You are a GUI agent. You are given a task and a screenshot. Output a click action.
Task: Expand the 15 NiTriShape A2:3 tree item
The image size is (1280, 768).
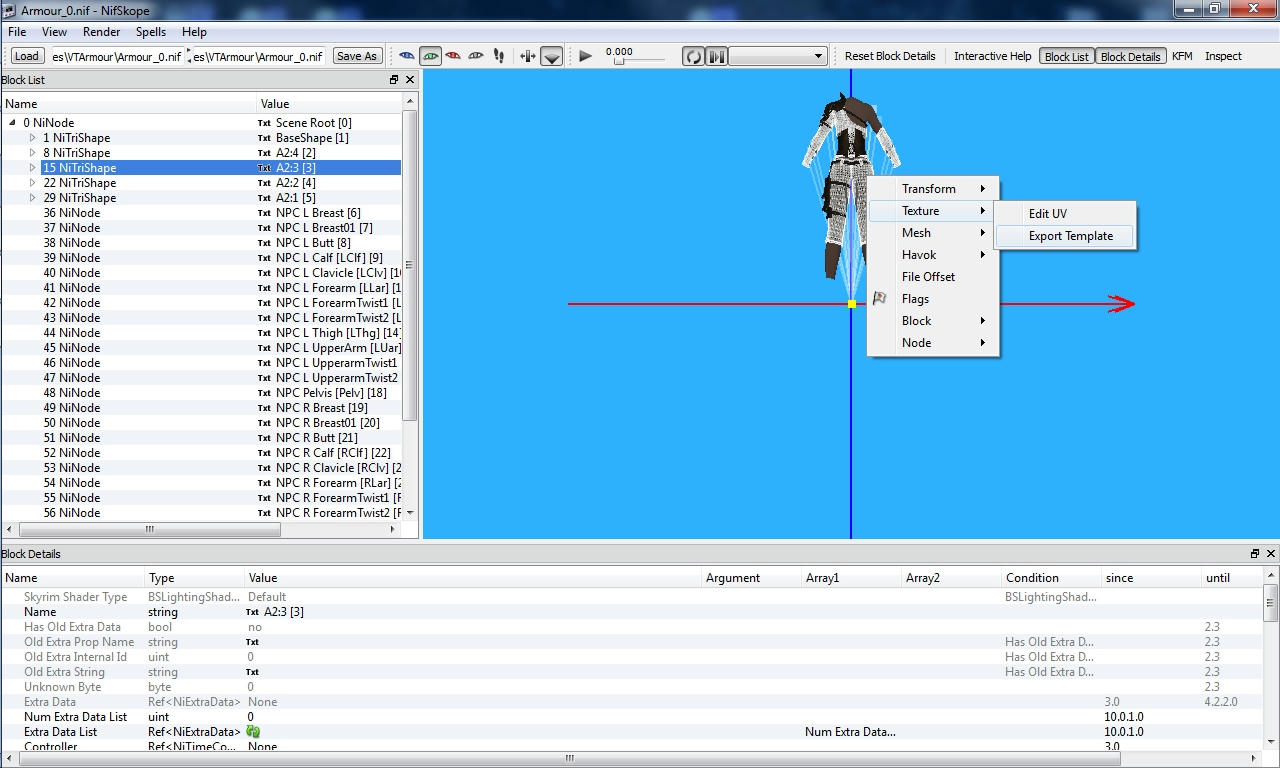point(32,167)
